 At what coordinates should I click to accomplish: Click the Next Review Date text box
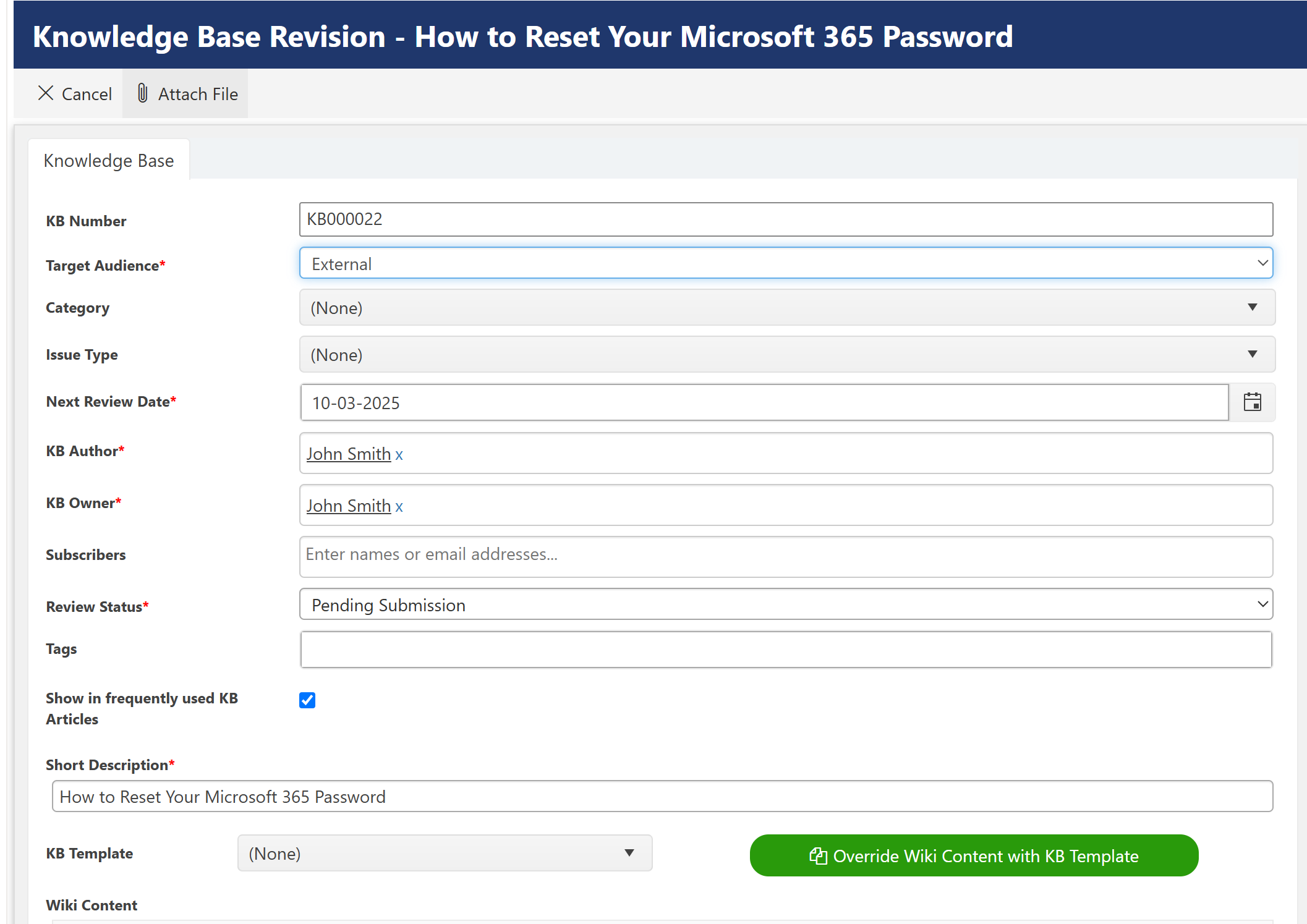coord(764,403)
